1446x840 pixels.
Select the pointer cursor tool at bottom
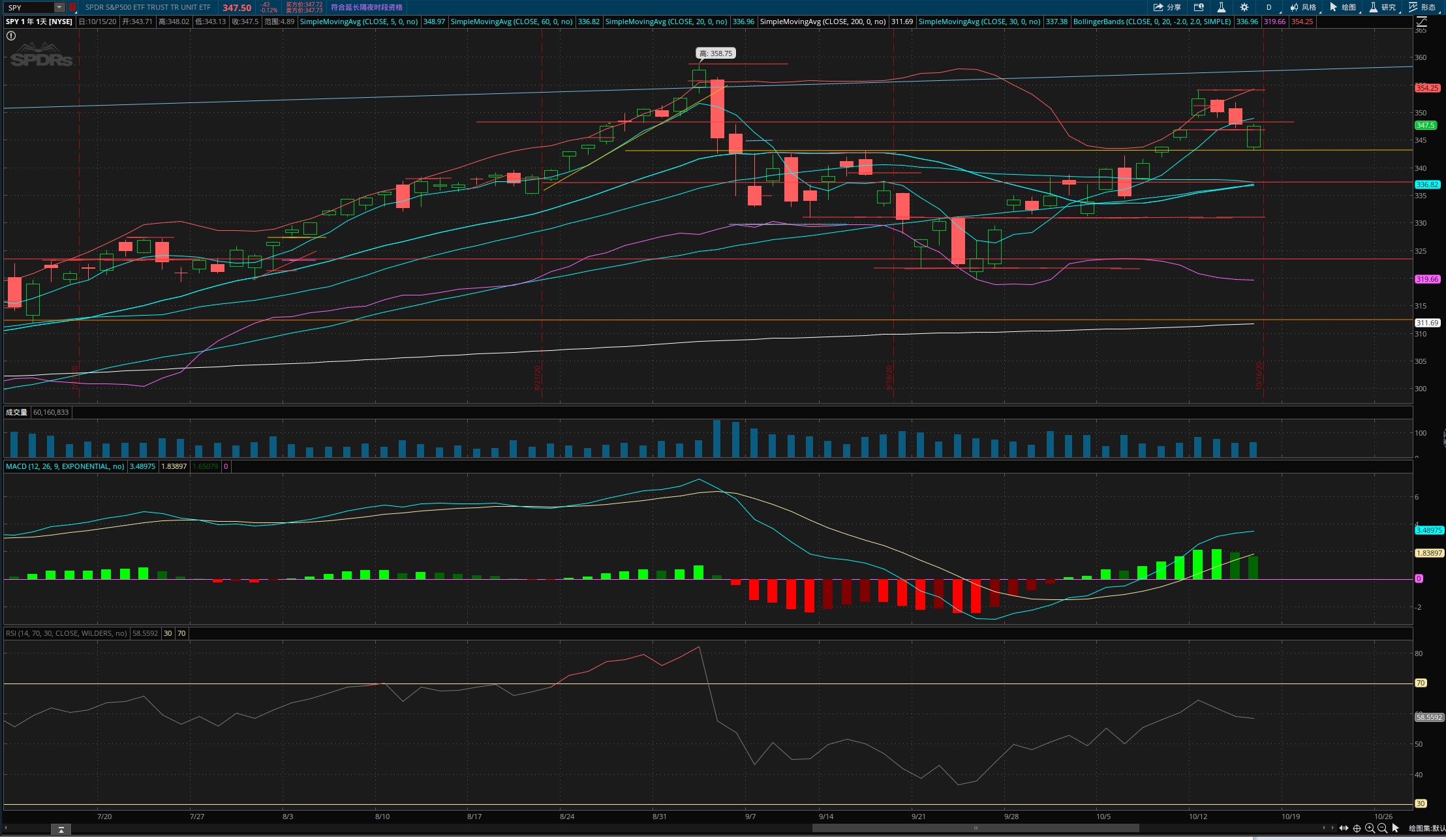(x=1395, y=828)
